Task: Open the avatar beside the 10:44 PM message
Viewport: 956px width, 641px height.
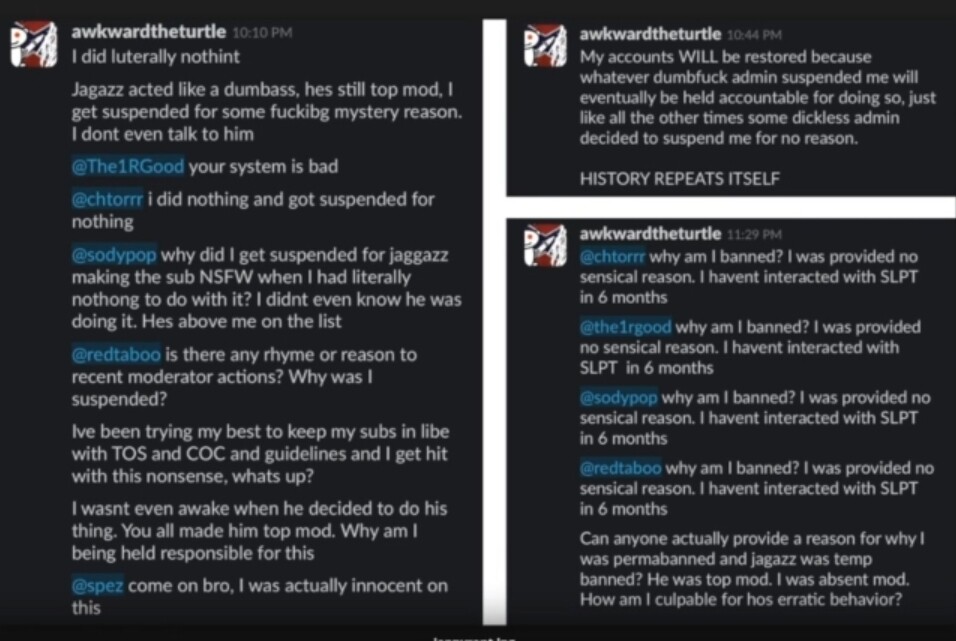Action: point(545,46)
